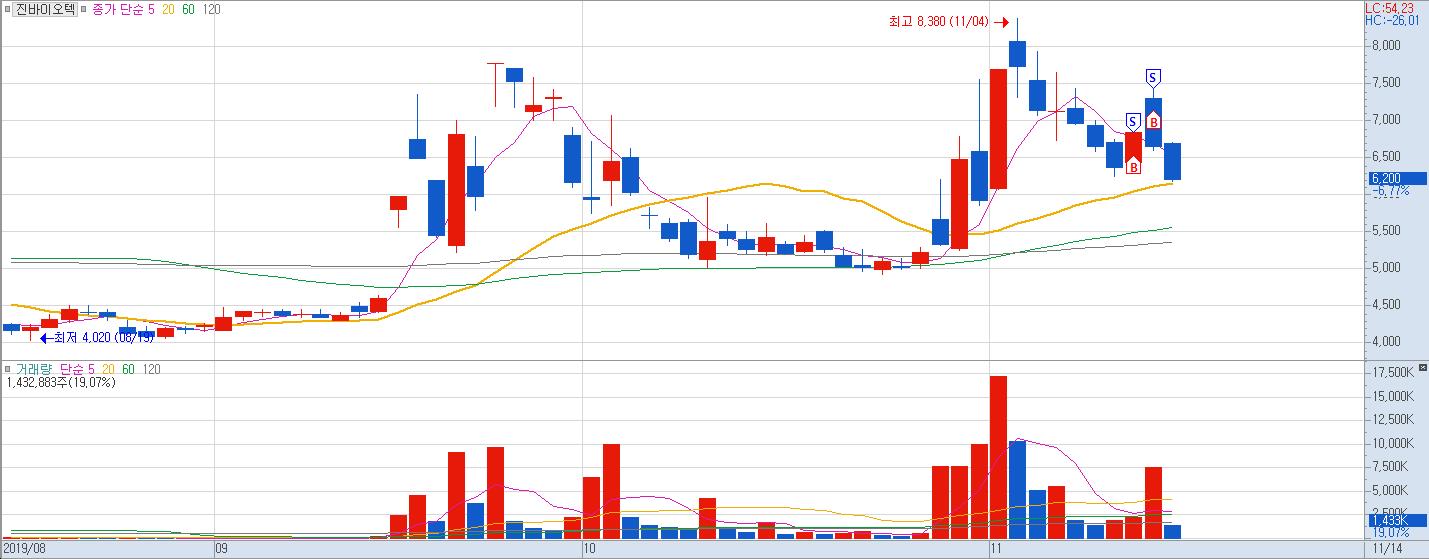
Task: Click the 11 month marker on date axis
Action: (996, 549)
